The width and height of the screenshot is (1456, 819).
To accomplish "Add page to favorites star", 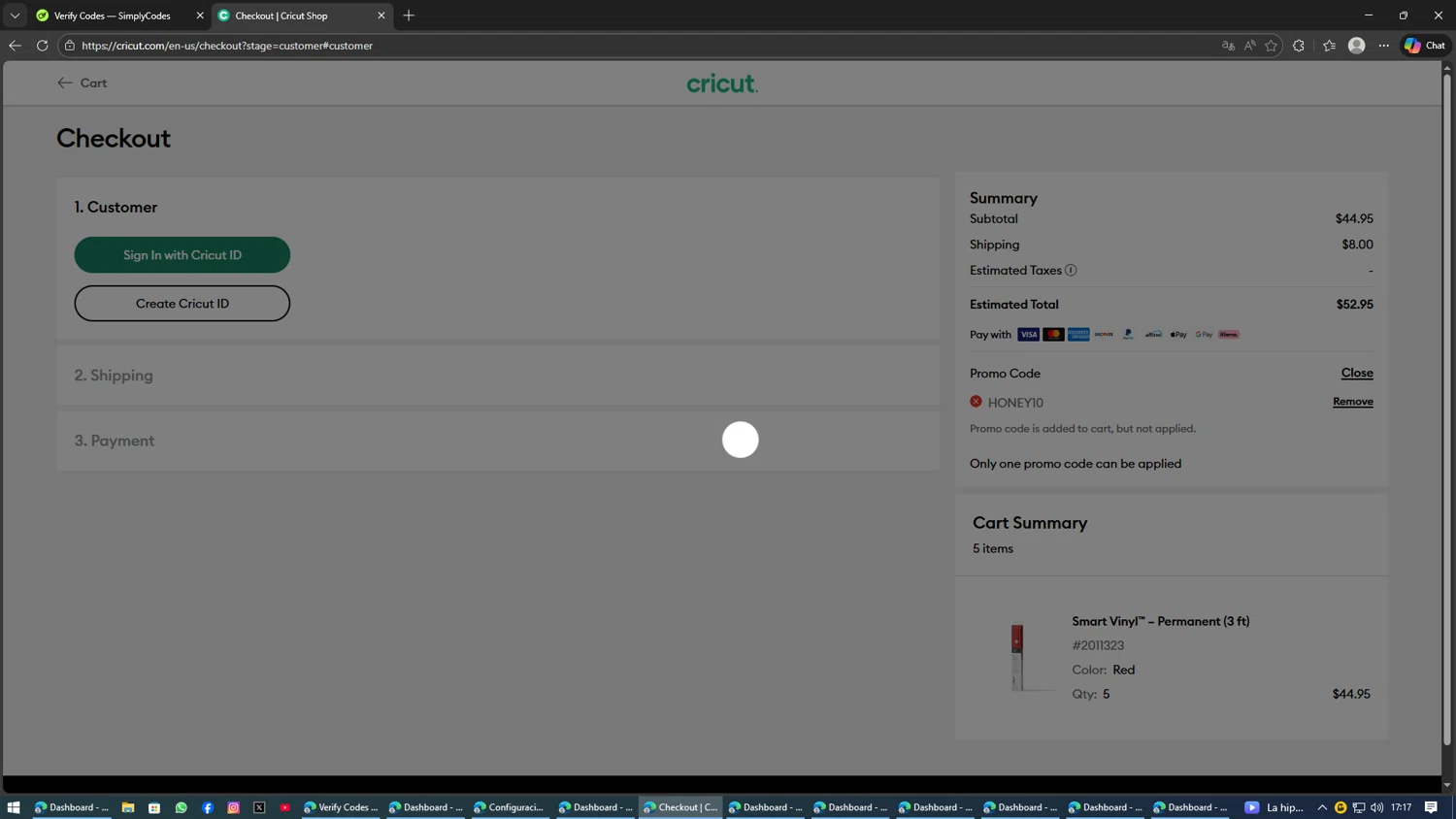I will [1271, 46].
